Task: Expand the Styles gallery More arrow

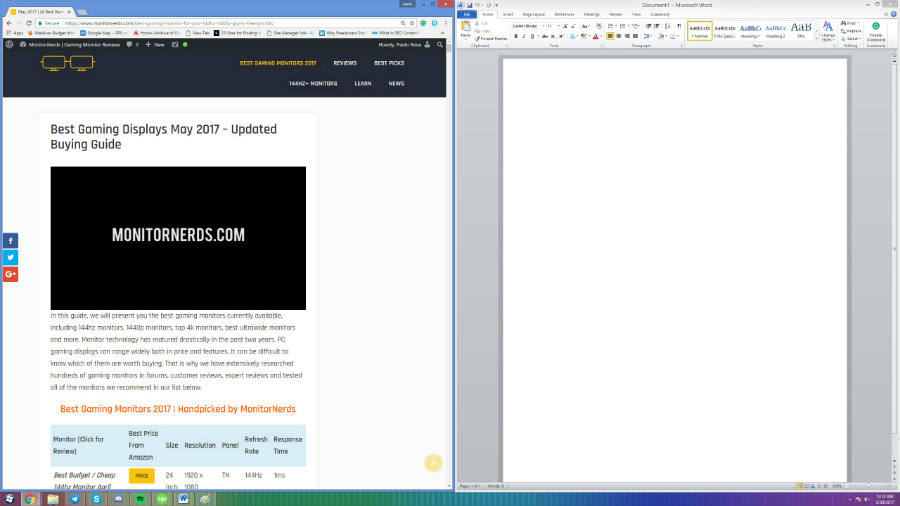Action: [817, 38]
